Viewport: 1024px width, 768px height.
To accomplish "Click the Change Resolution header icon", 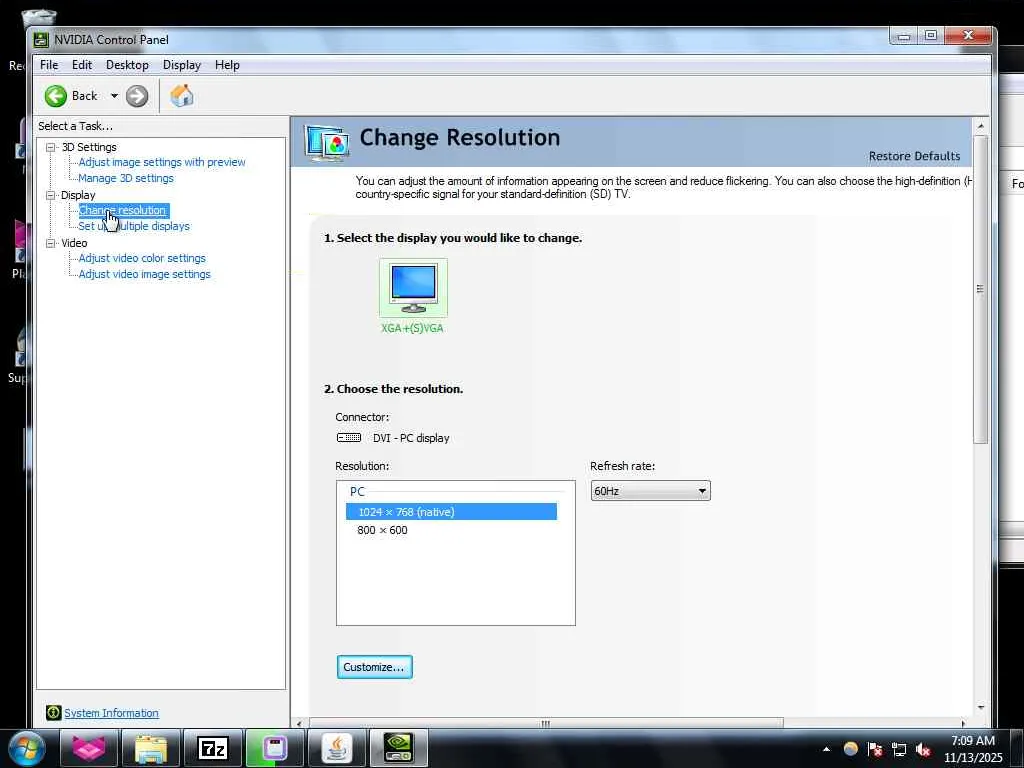I will point(327,143).
